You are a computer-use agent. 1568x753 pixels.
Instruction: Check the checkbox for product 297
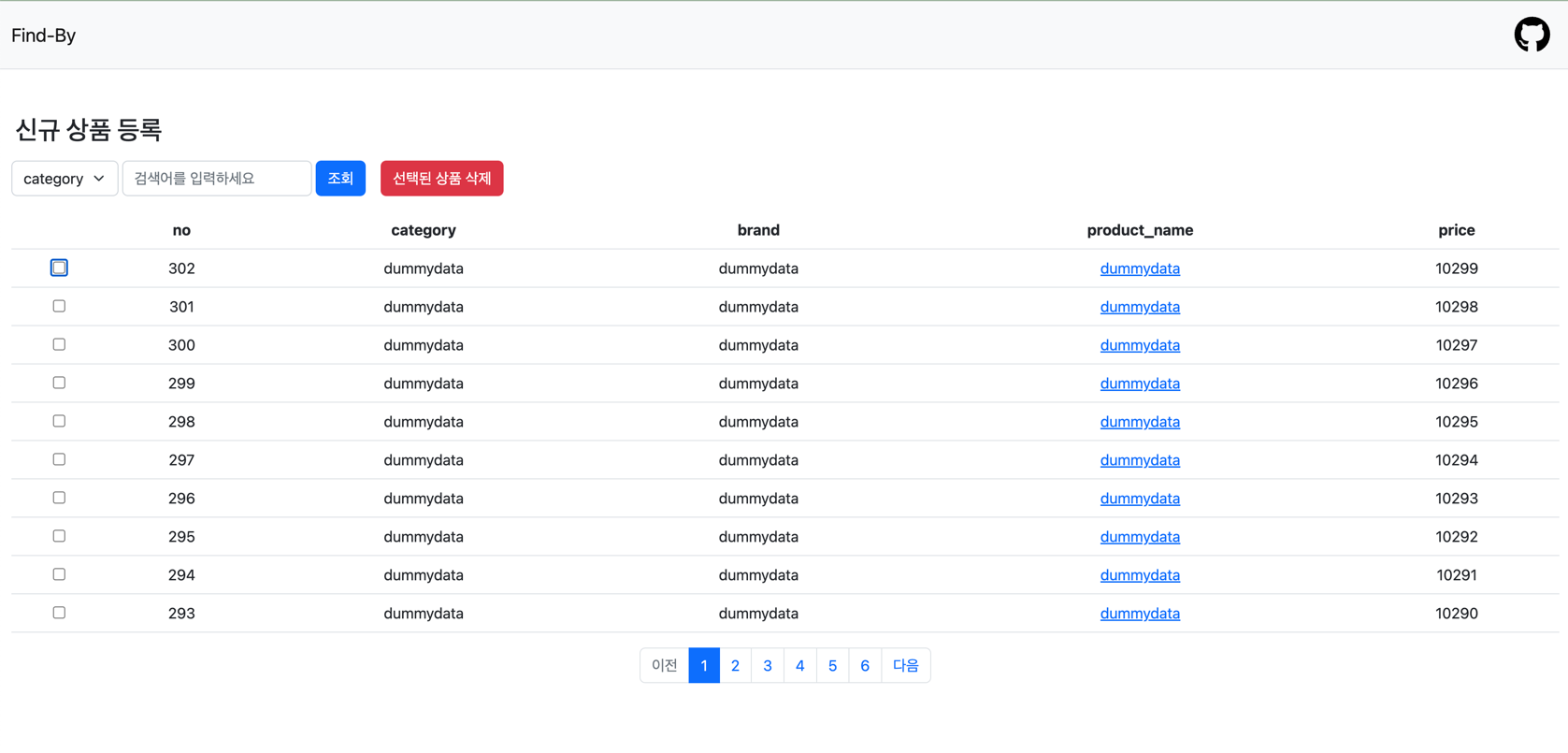59,459
